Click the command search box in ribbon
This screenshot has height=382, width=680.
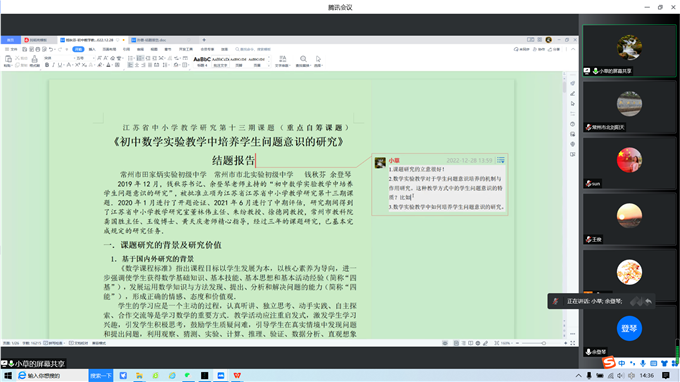click(253, 49)
